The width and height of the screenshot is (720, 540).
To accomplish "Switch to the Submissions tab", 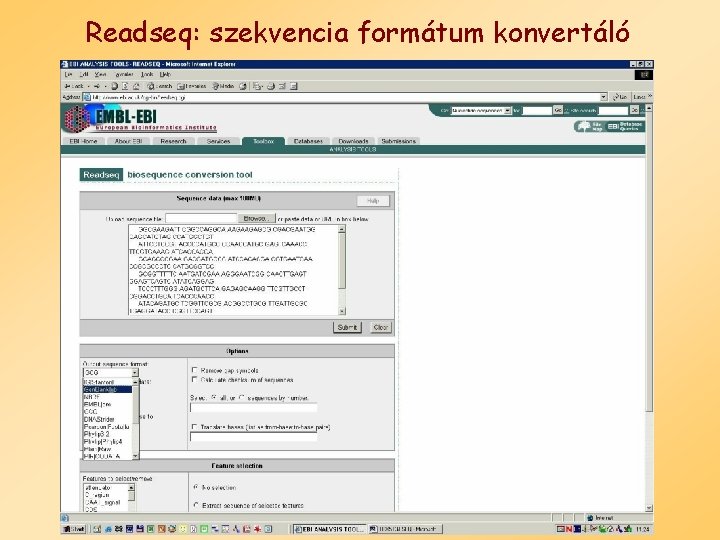I will 399,141.
